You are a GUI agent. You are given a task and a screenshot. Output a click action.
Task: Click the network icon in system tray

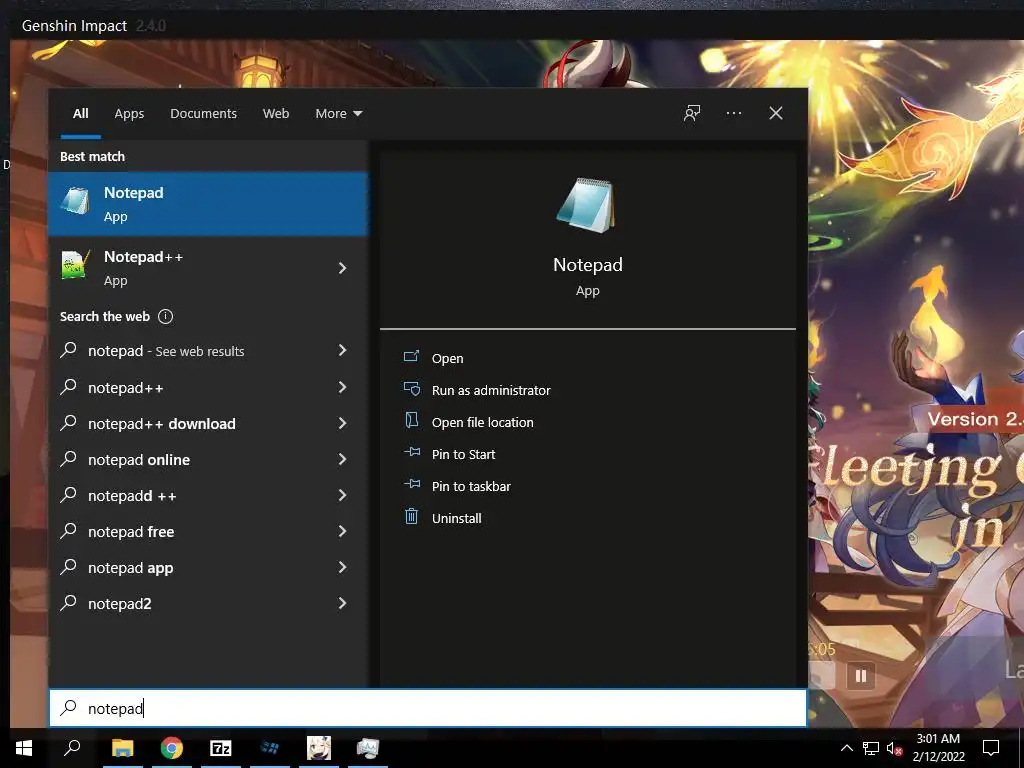(x=871, y=748)
